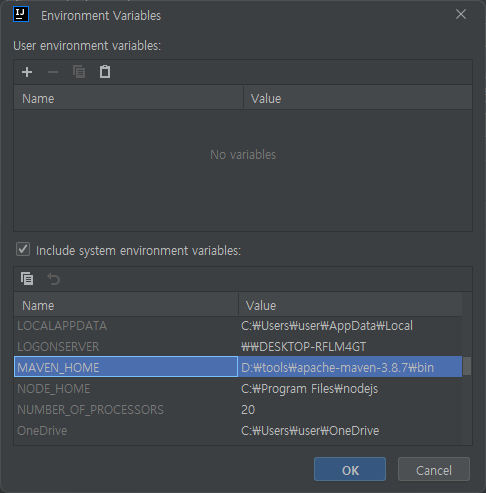Viewport: 486px width, 493px height.
Task: Paste variables from clipboard icon
Action: 105,72
